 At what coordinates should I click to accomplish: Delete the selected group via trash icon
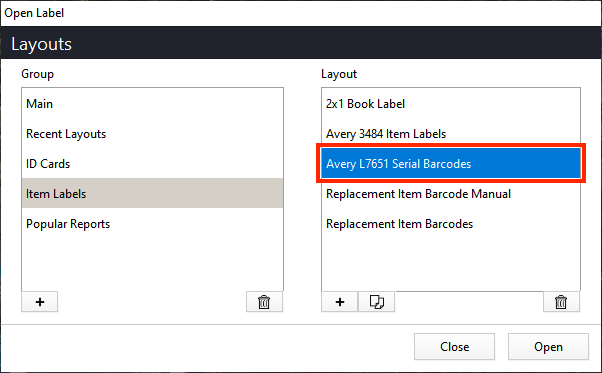(264, 302)
